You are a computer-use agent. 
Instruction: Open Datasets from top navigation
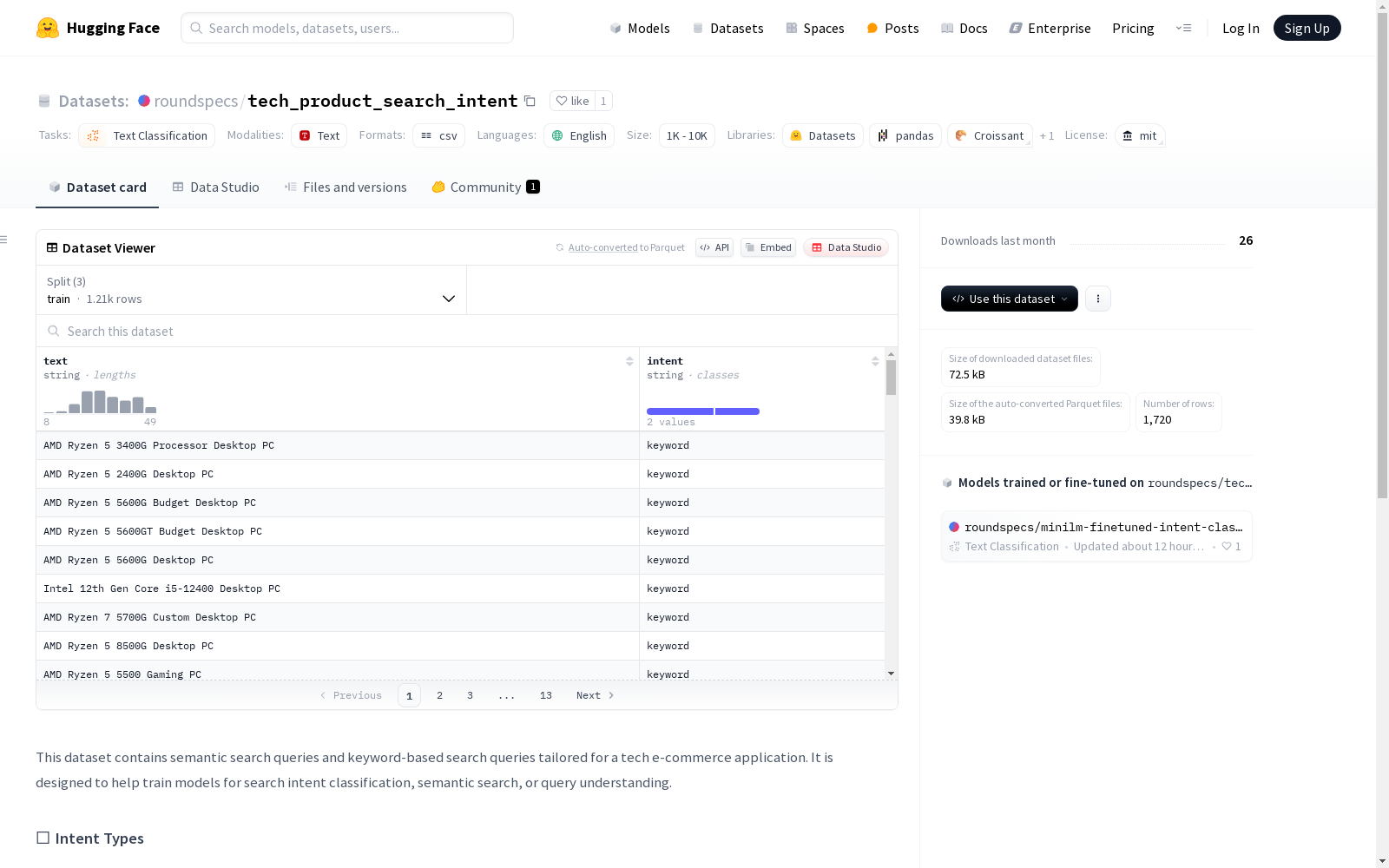727,28
